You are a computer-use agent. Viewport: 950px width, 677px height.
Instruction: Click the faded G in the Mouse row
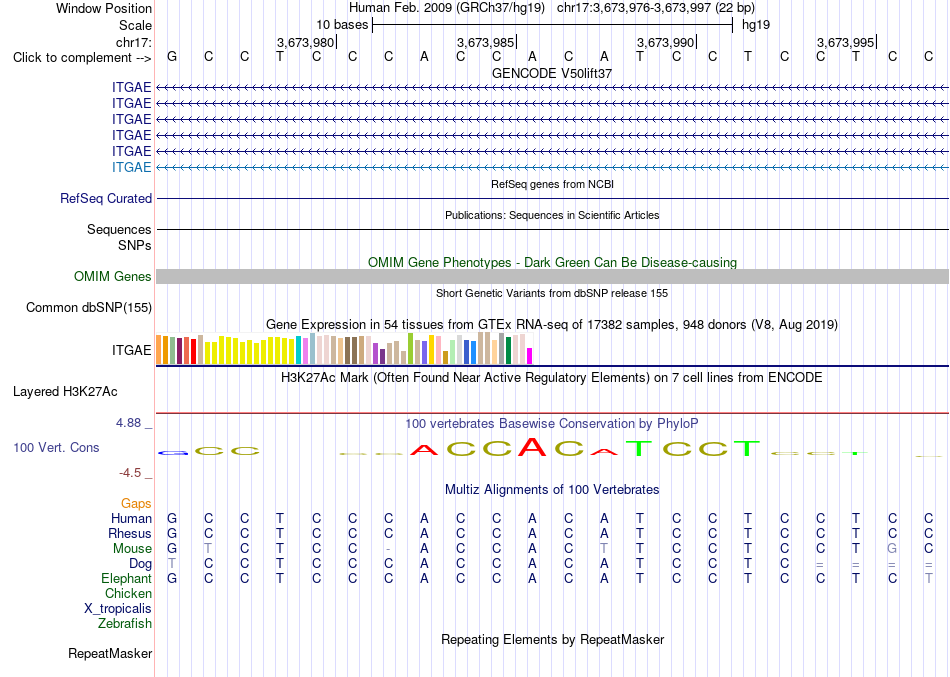[x=892, y=549]
